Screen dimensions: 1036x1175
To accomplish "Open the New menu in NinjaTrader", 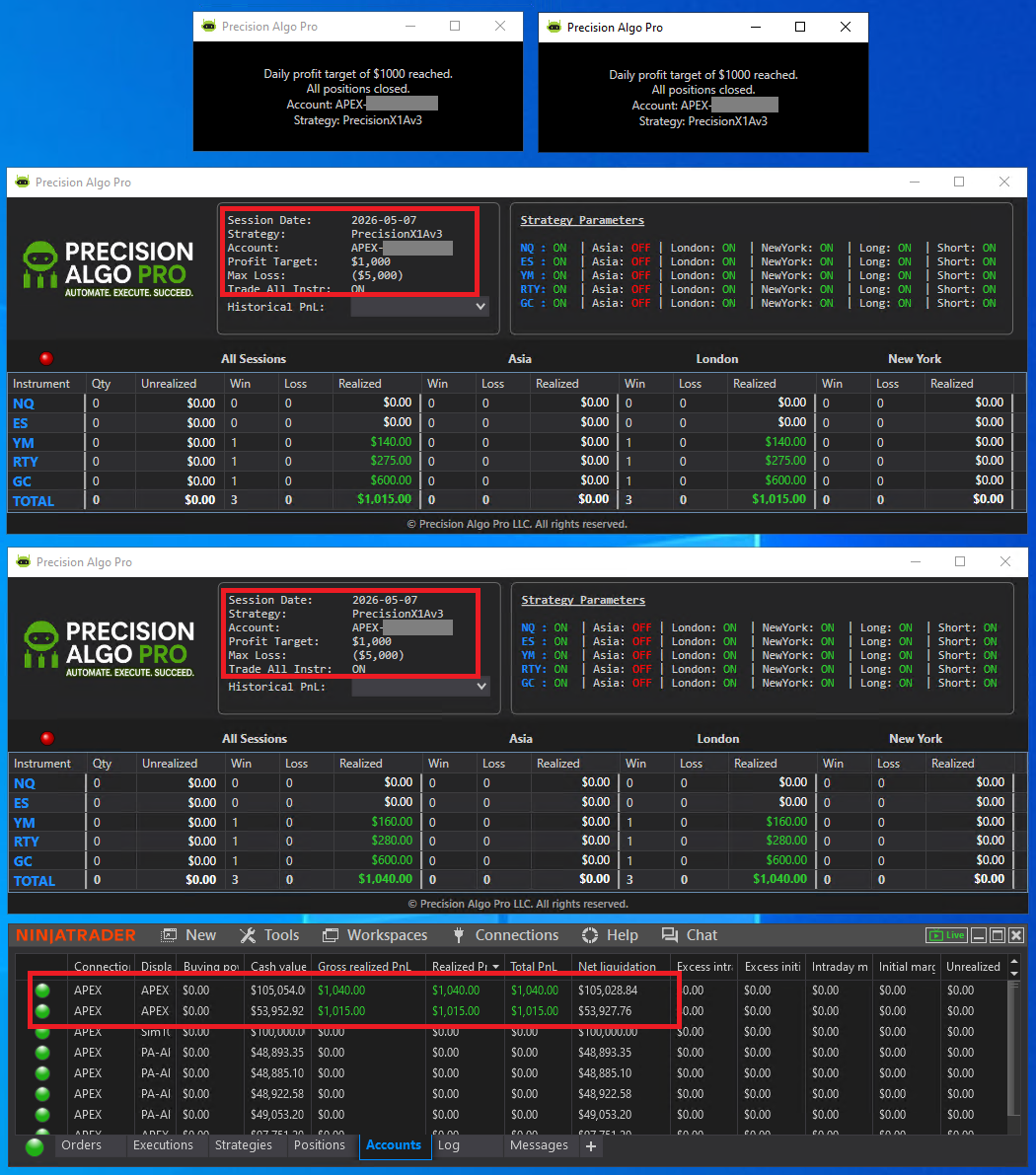I will [188, 935].
